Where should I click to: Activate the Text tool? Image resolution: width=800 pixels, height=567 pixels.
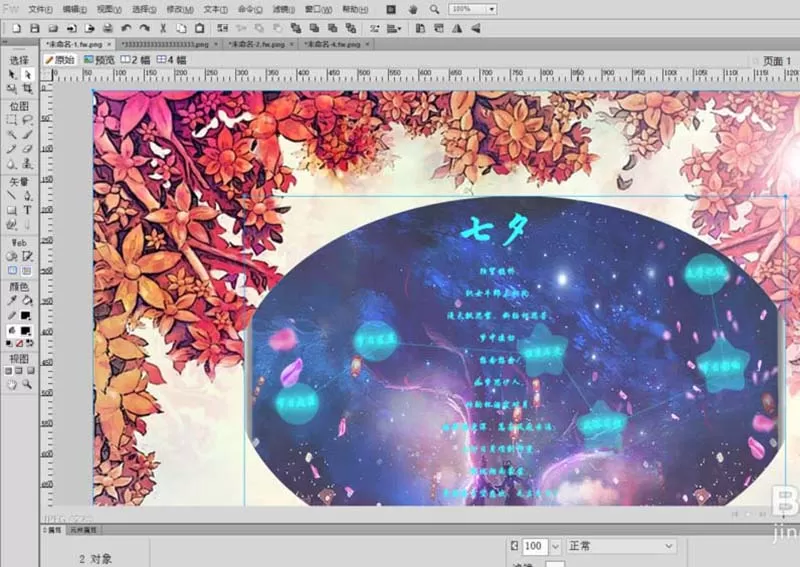[28, 210]
